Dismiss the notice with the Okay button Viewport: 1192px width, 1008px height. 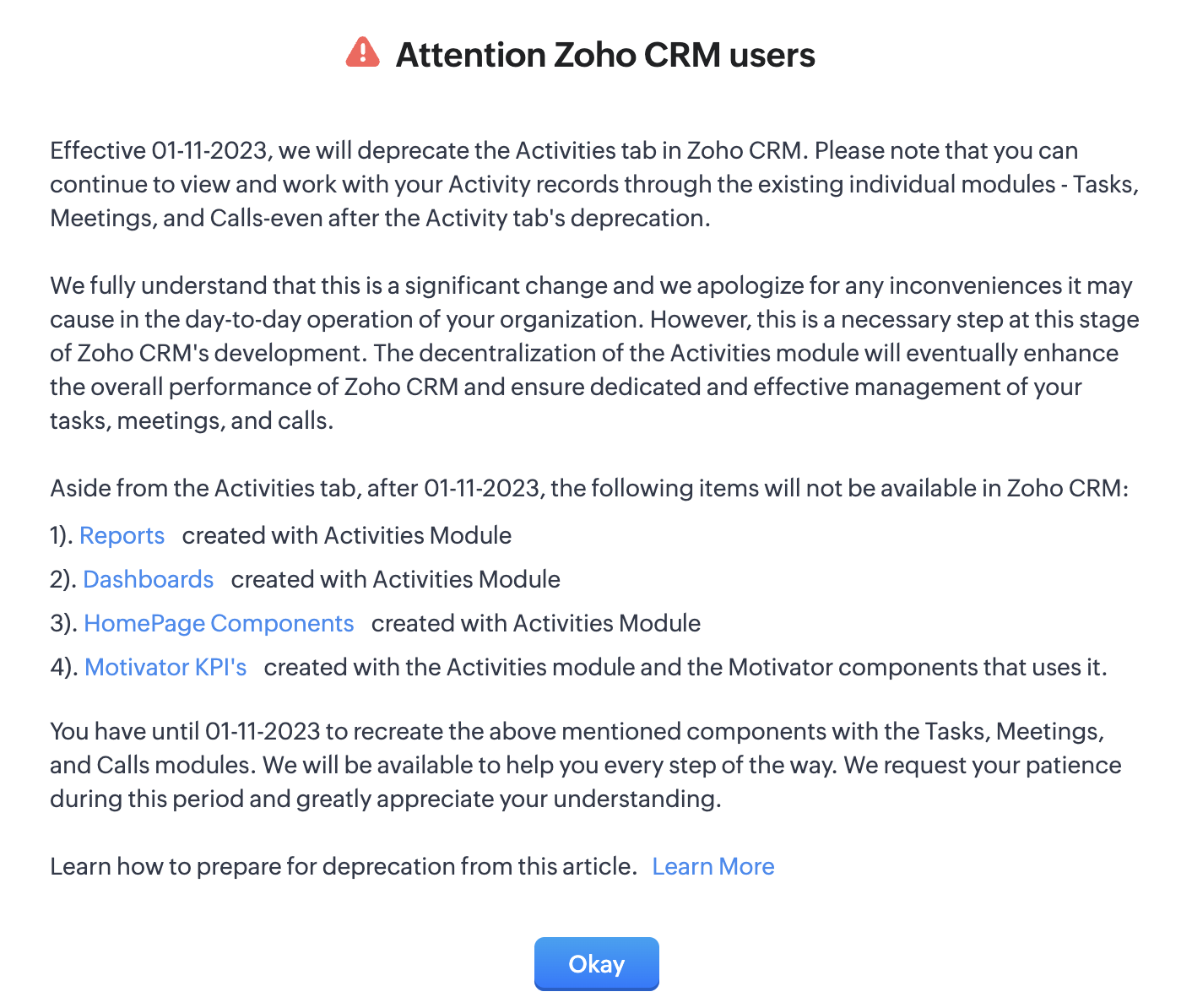tap(596, 964)
